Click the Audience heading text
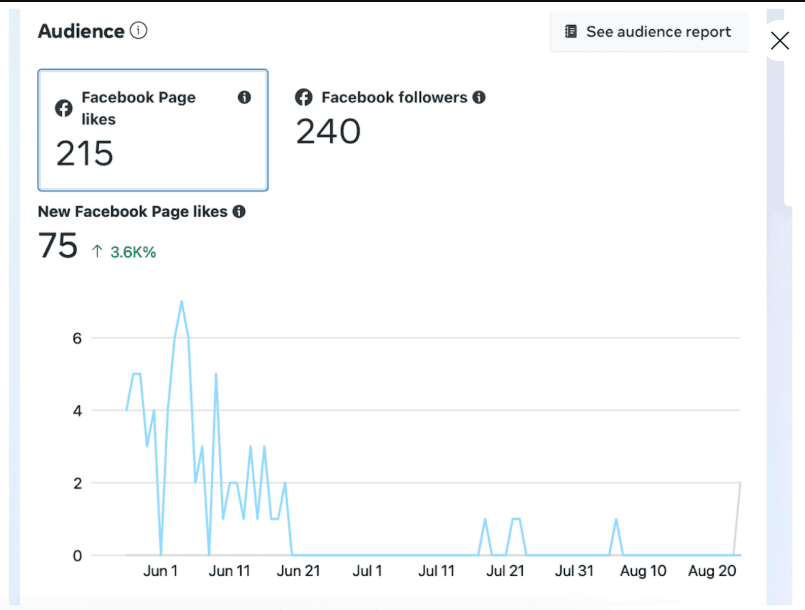The height and width of the screenshot is (610, 805). [x=81, y=31]
